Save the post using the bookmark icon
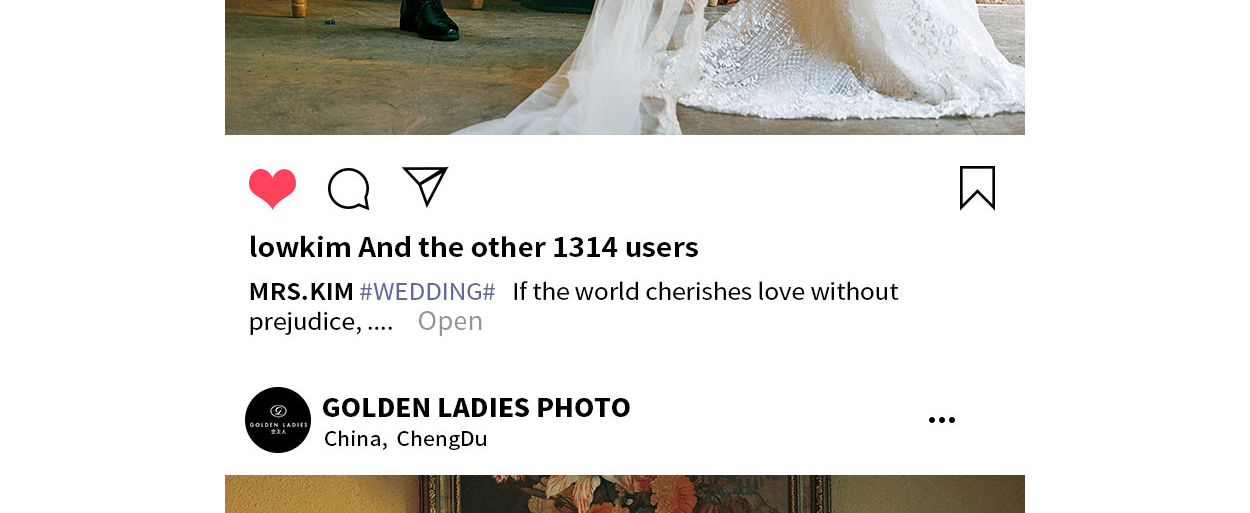 tap(977, 188)
